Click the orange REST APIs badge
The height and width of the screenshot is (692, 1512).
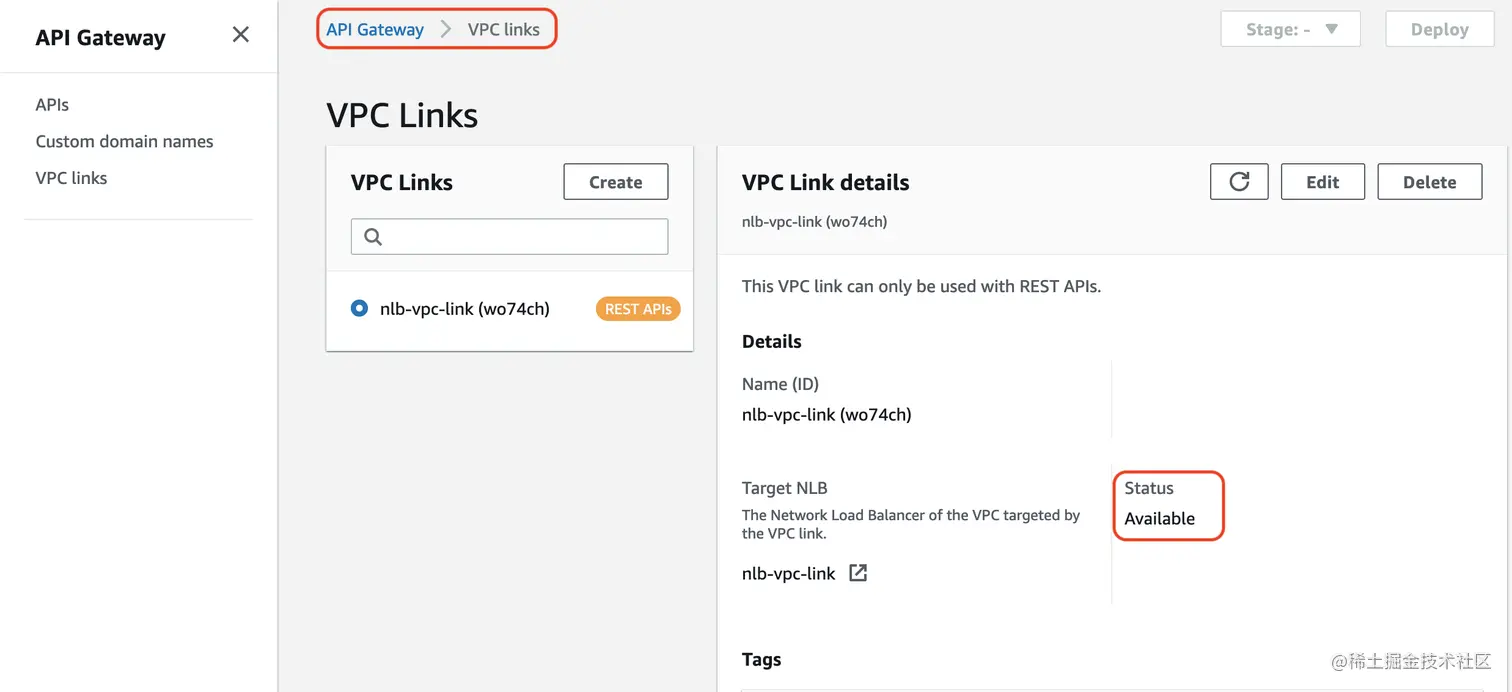638,309
